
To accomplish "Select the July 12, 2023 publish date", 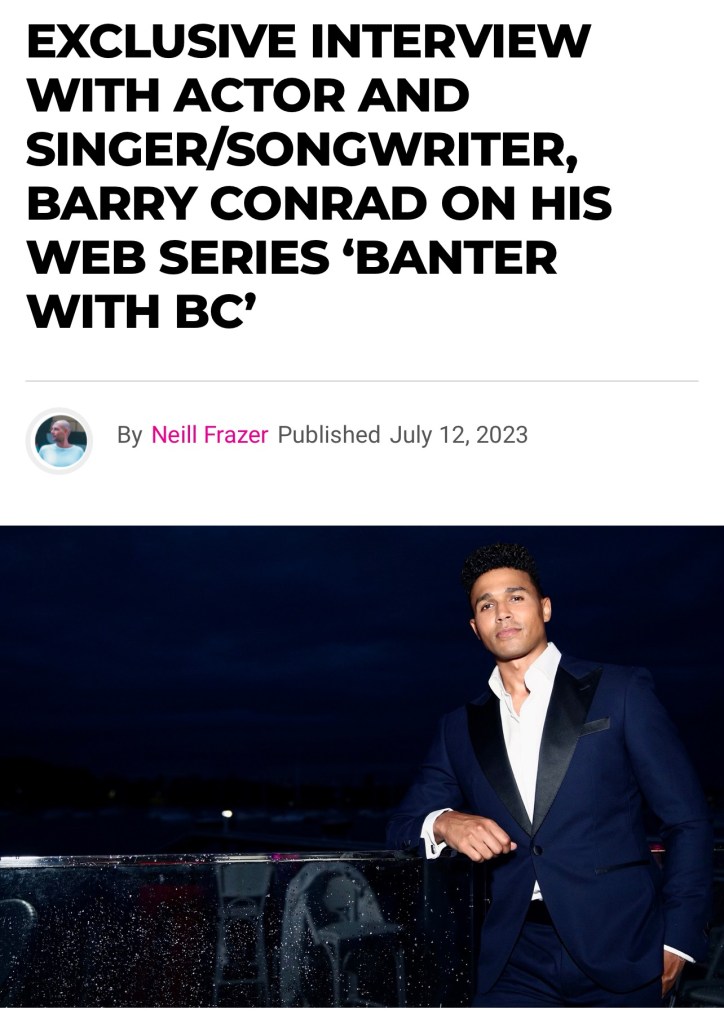I will click(459, 435).
